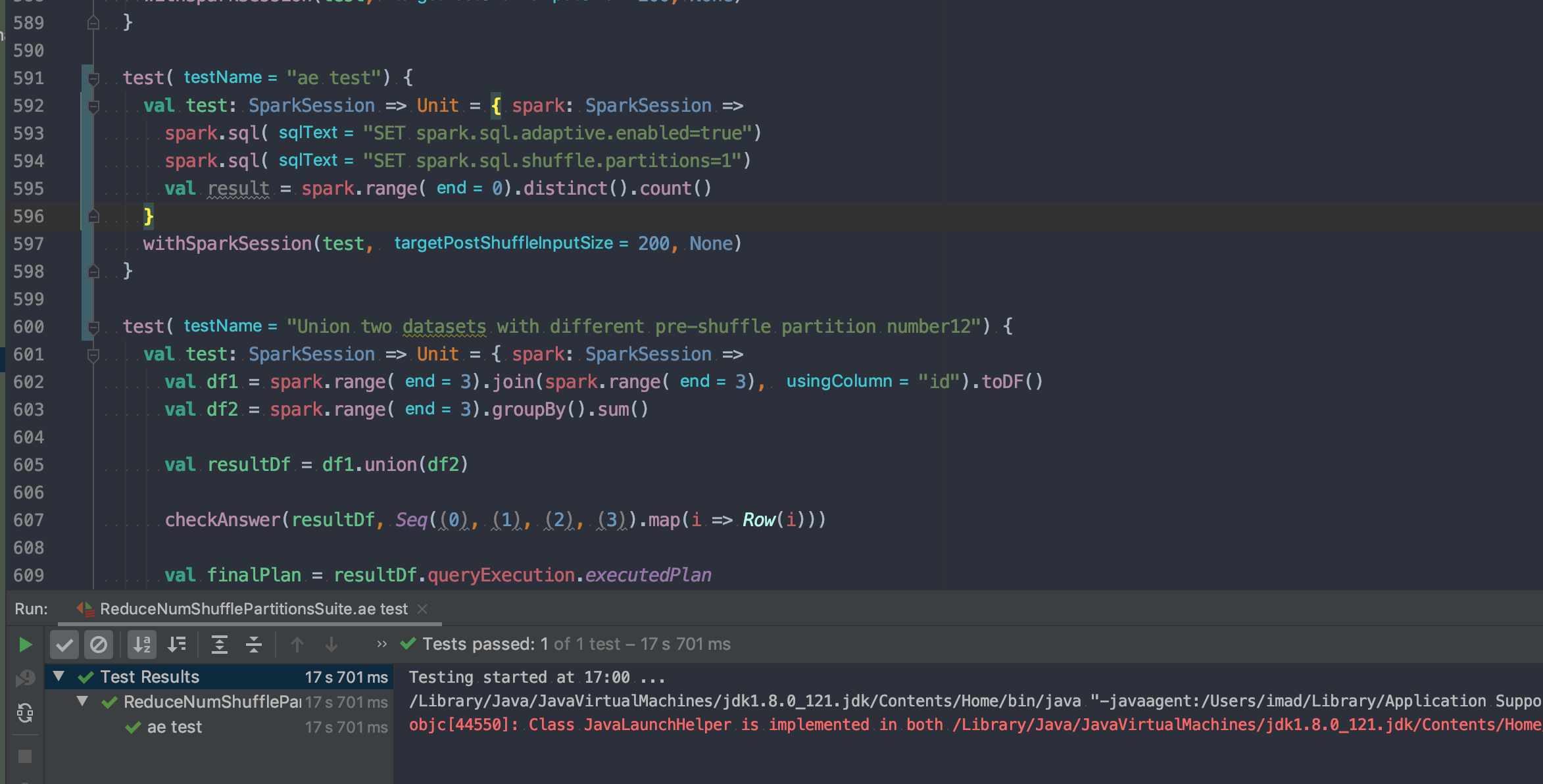Screen dimensions: 1543x784
Task: Toggle Sort Alphabetically in test tree
Action: (x=142, y=645)
